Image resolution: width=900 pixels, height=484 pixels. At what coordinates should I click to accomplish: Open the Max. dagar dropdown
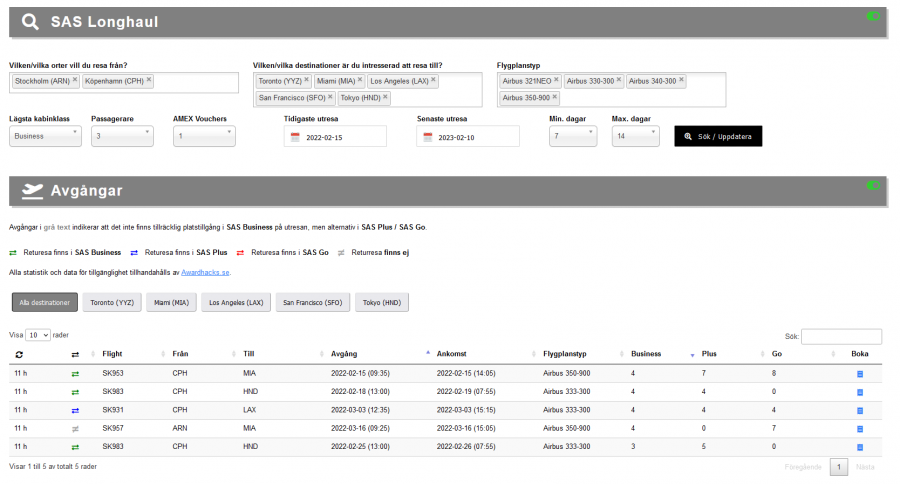pyautogui.click(x=635, y=136)
